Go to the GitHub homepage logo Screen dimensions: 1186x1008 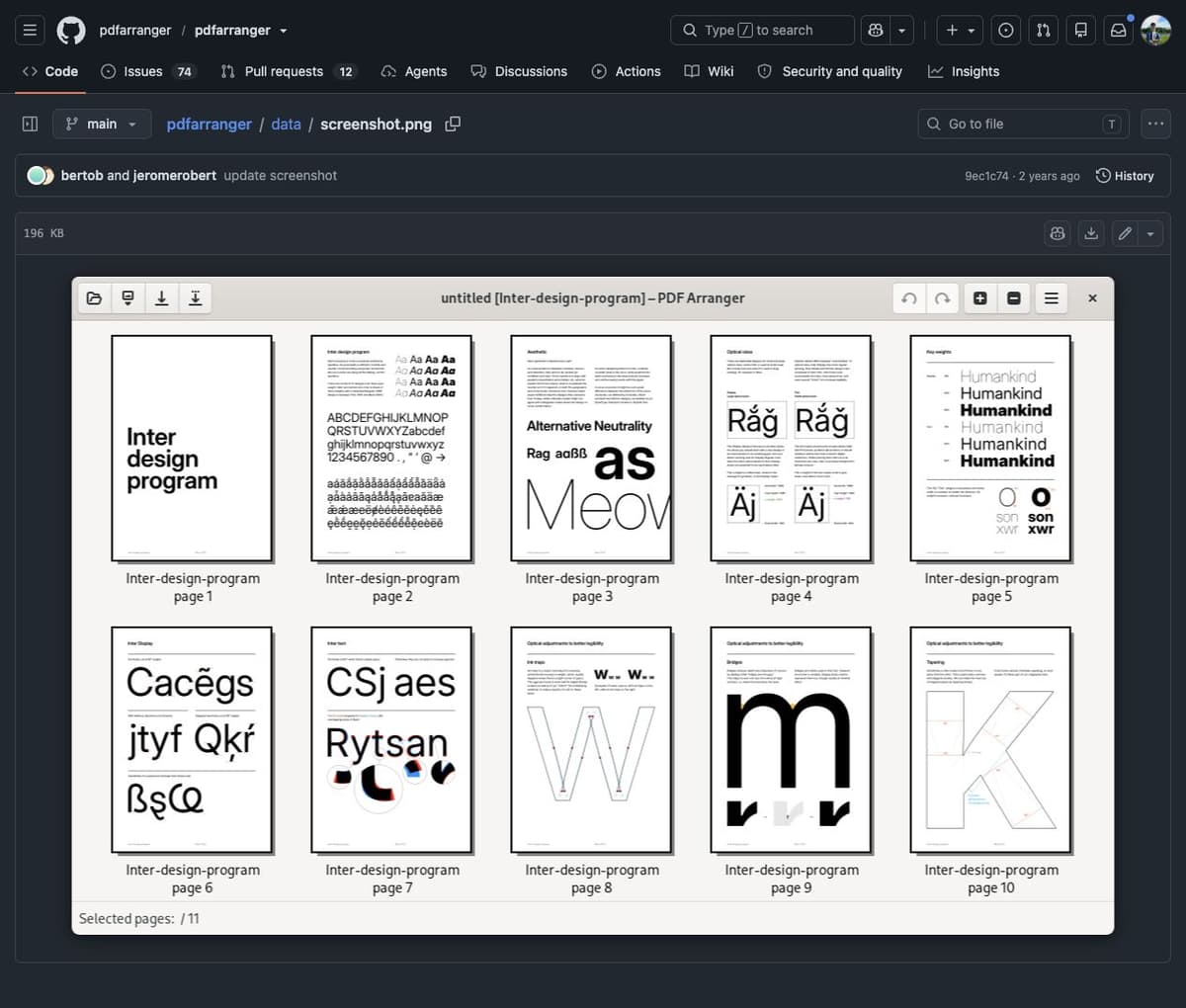pyautogui.click(x=71, y=31)
